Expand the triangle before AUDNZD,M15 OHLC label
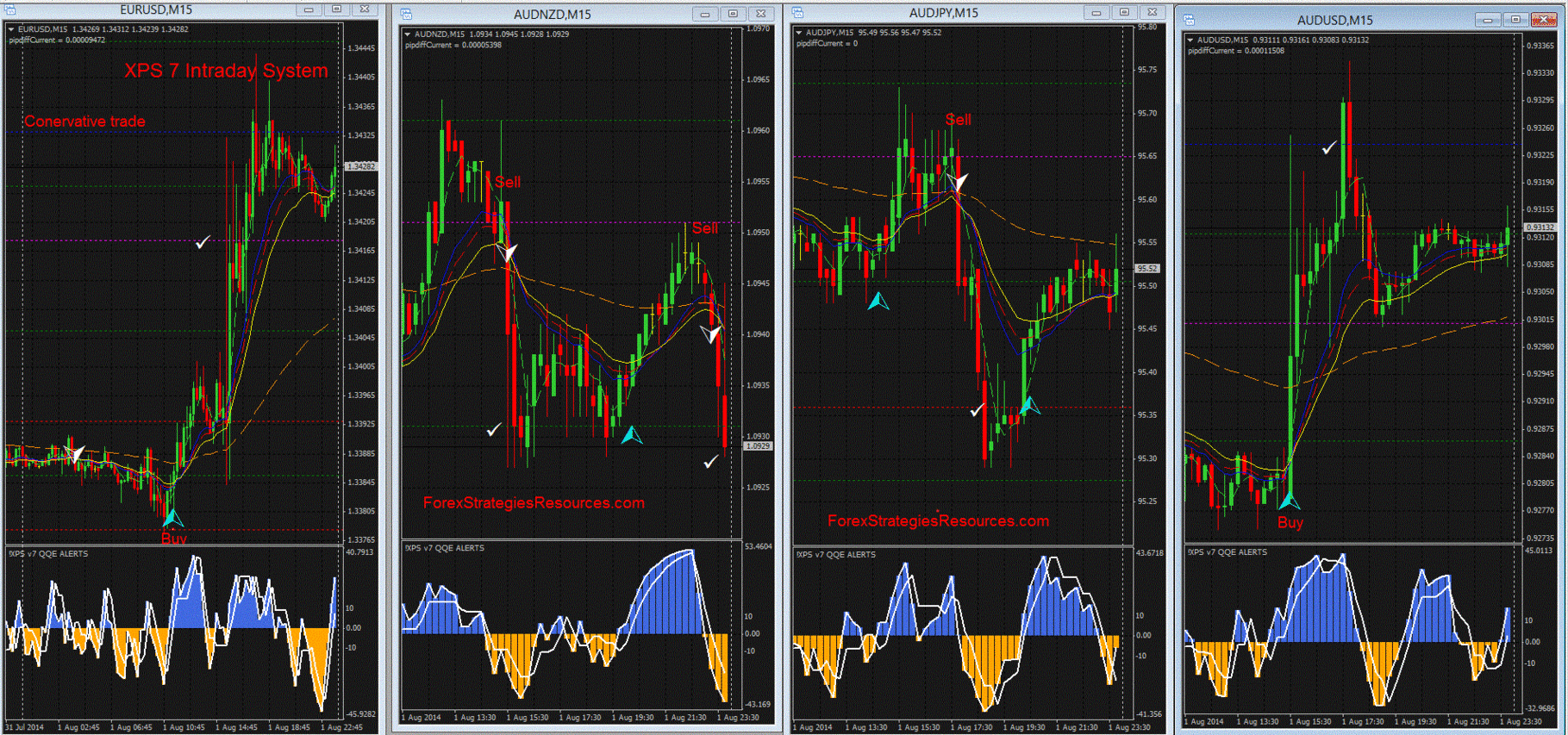This screenshot has width=1568, height=735. [x=408, y=34]
